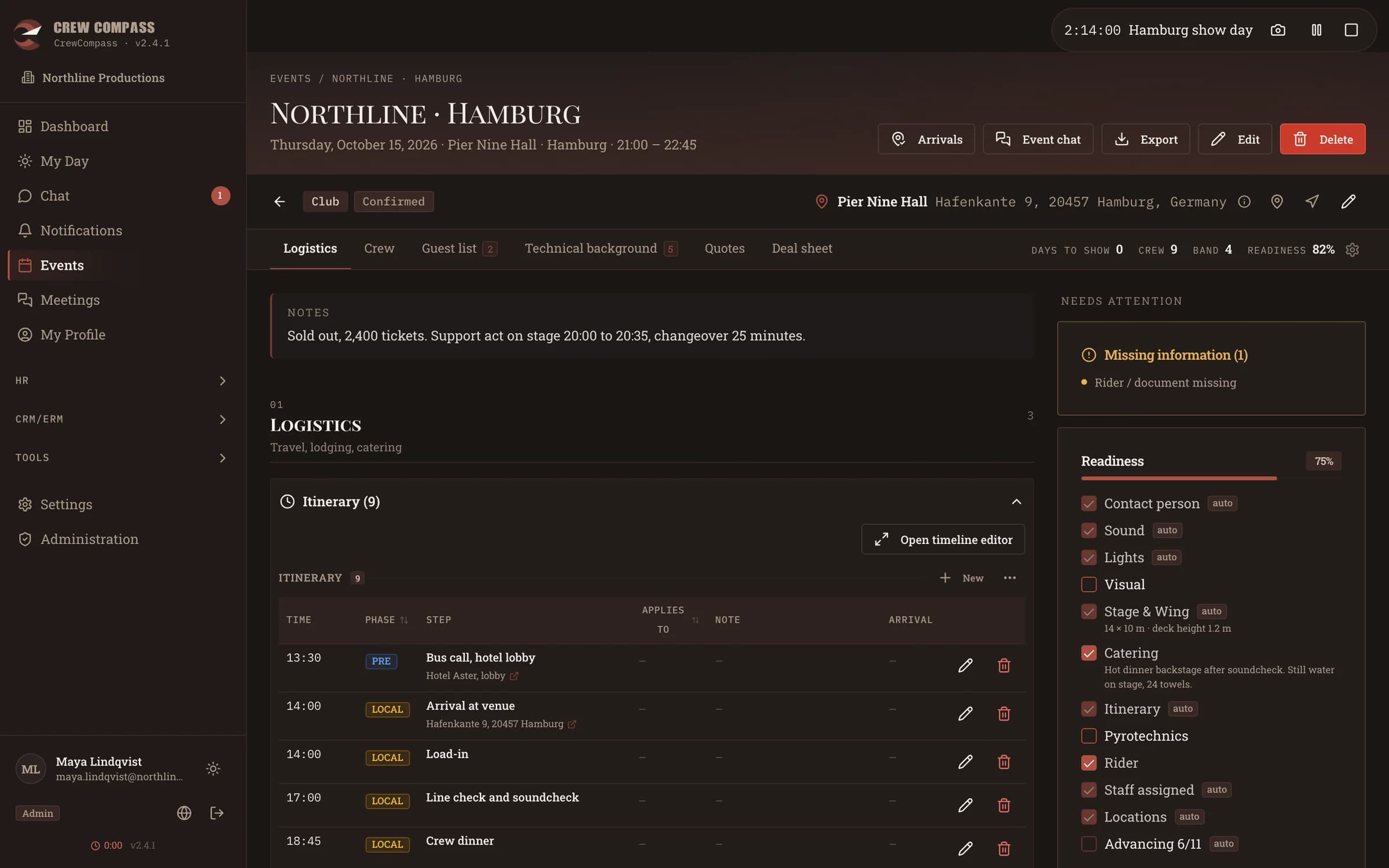Open the Technical background tab

[601, 249]
